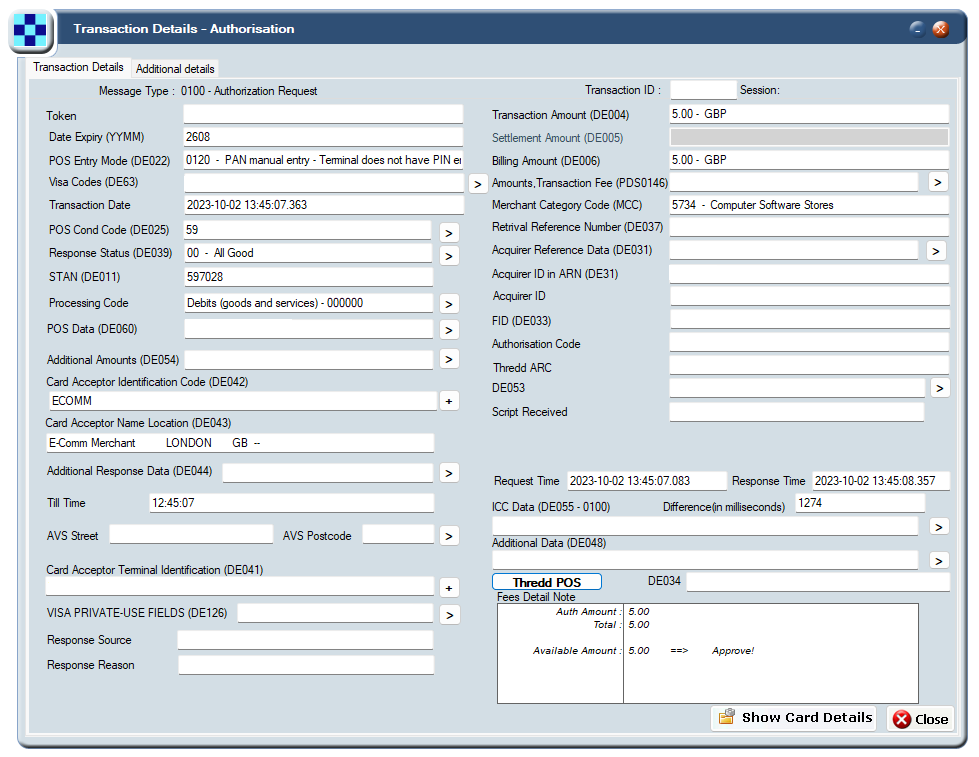The height and width of the screenshot is (757, 979).
Task: Click the 'Auth Amount :' label
Action: pos(589,611)
